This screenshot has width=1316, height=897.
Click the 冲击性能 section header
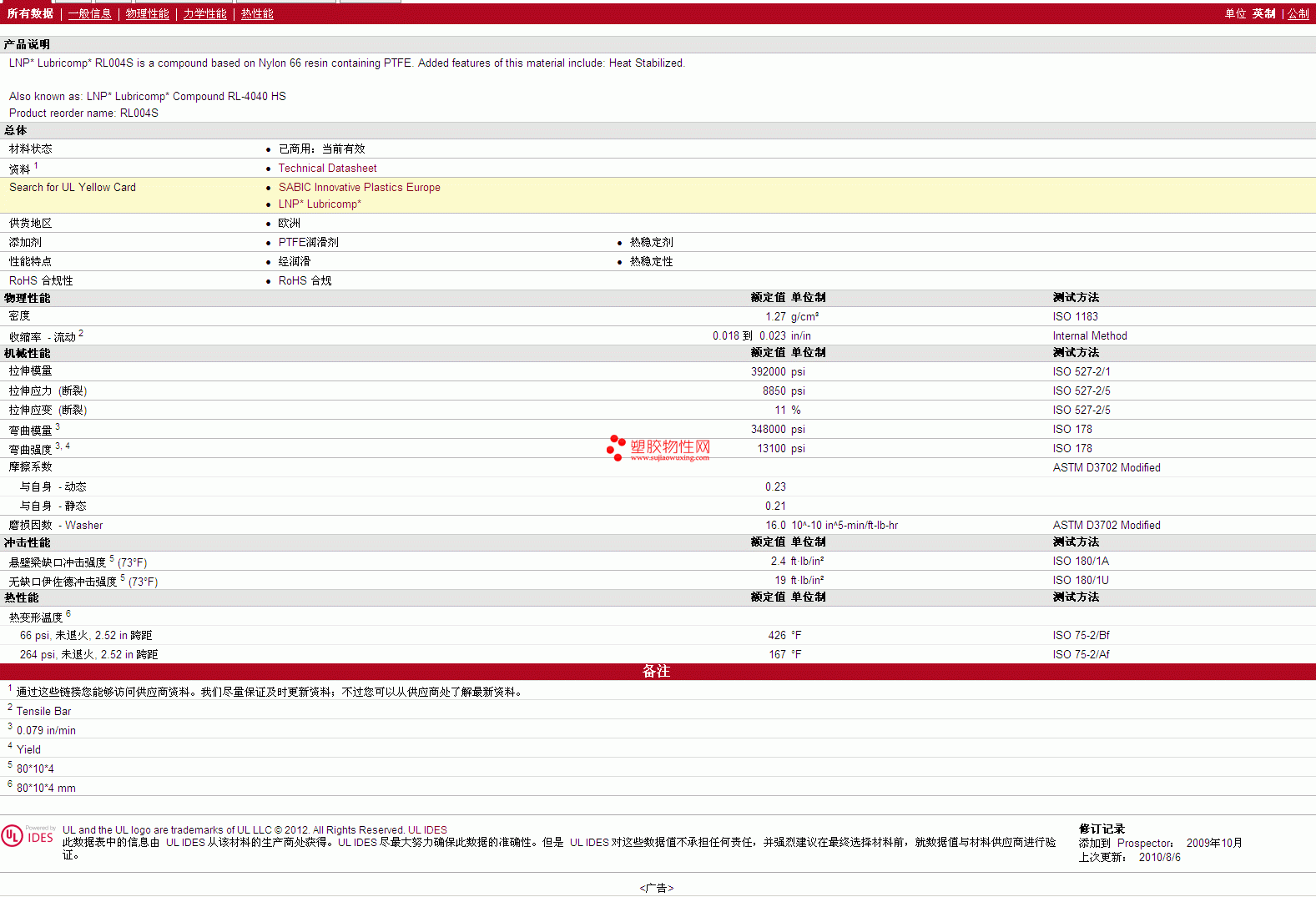(x=27, y=542)
